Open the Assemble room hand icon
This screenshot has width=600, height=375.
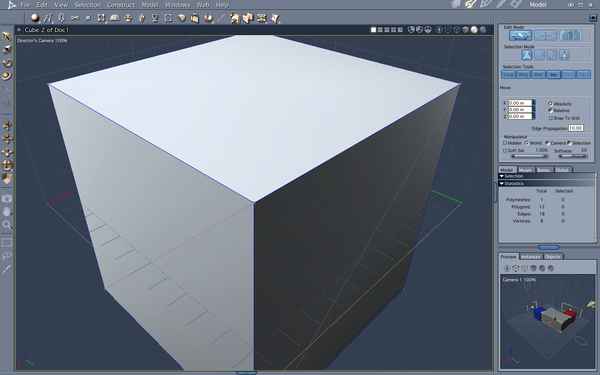click(456, 4)
